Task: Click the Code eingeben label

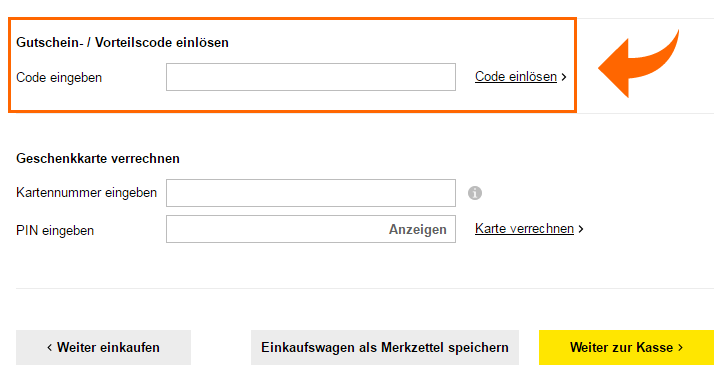Action: (x=59, y=77)
